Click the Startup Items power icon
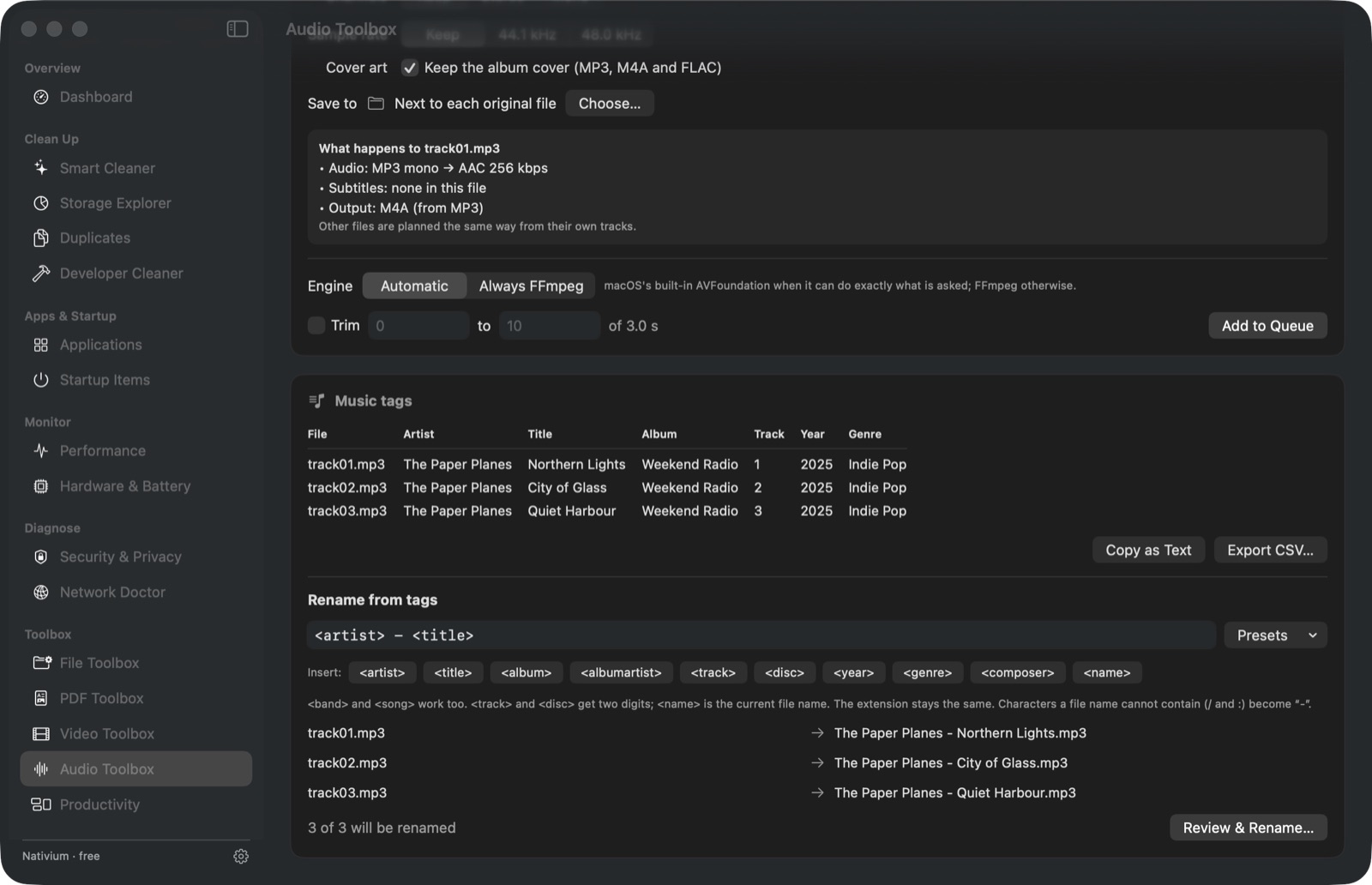1372x885 pixels. tap(41, 380)
